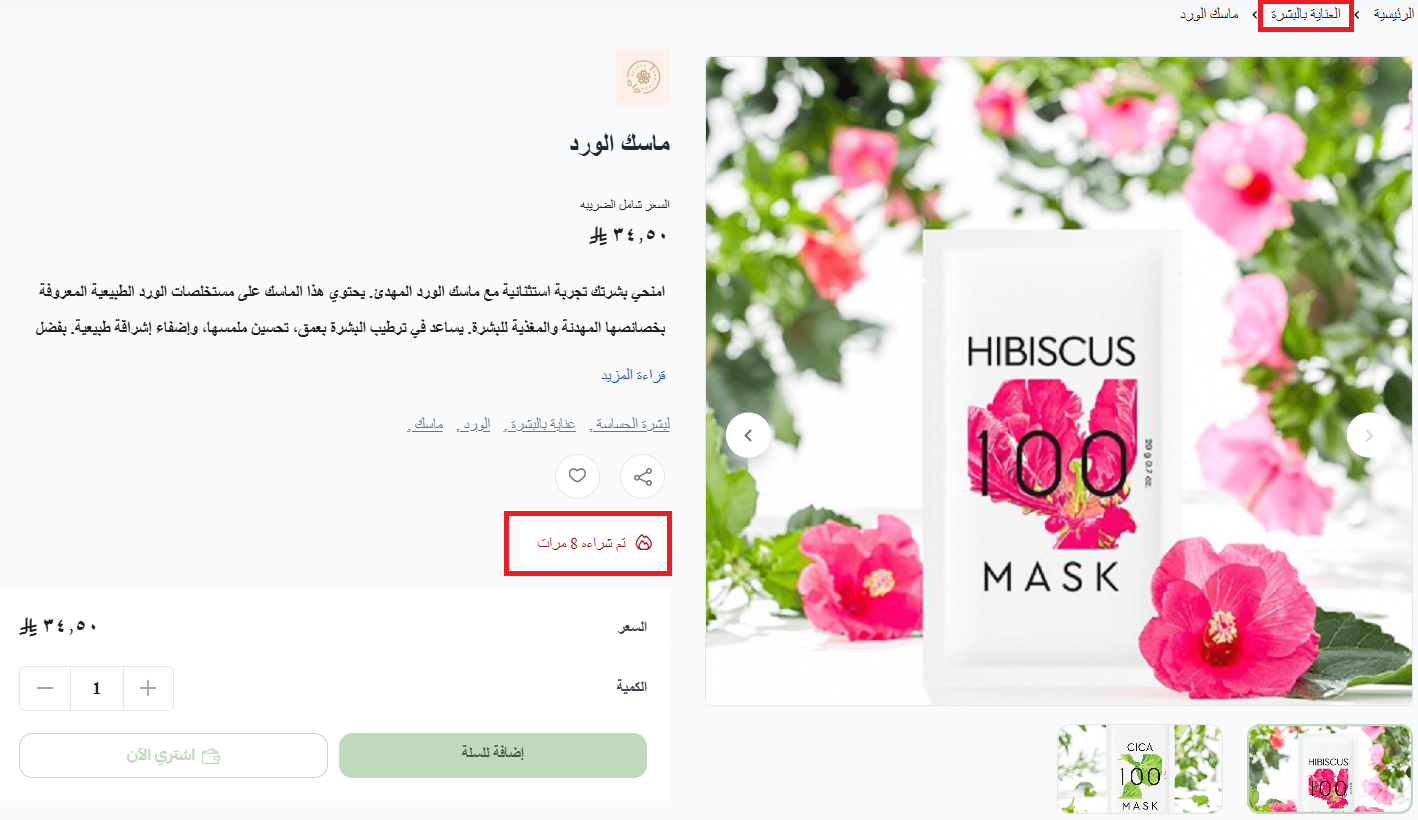Click the wallet icon on the اشتري الآن button
Image resolution: width=1418 pixels, height=820 pixels.
pyautogui.click(x=211, y=756)
